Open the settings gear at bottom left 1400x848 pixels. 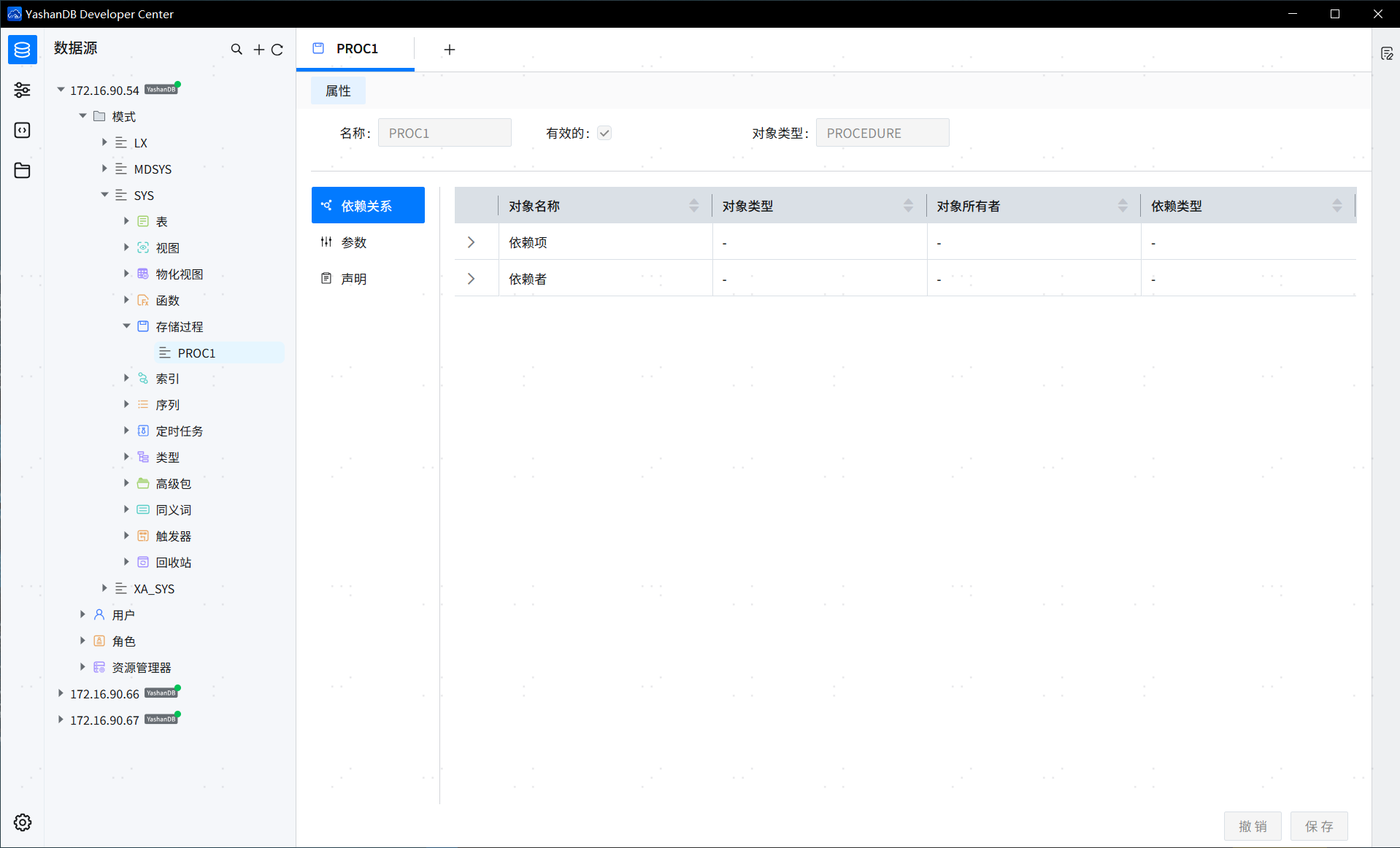[22, 822]
